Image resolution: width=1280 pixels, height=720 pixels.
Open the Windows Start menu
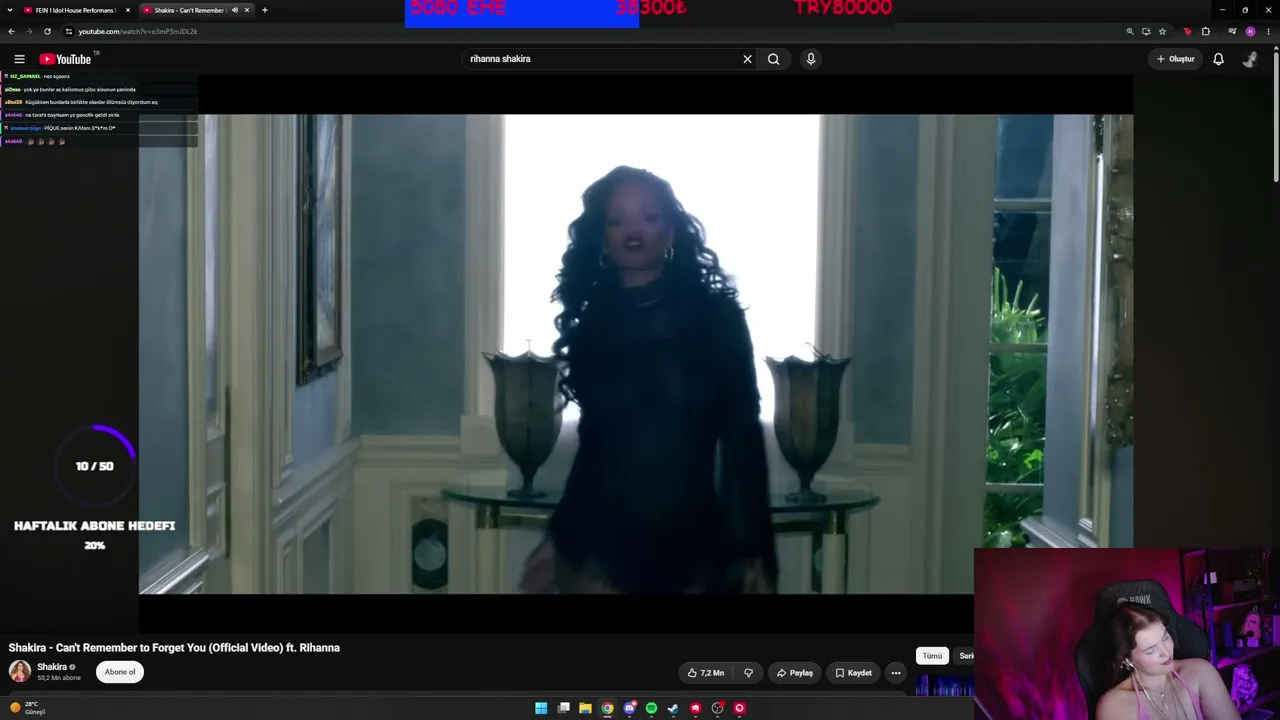point(541,708)
